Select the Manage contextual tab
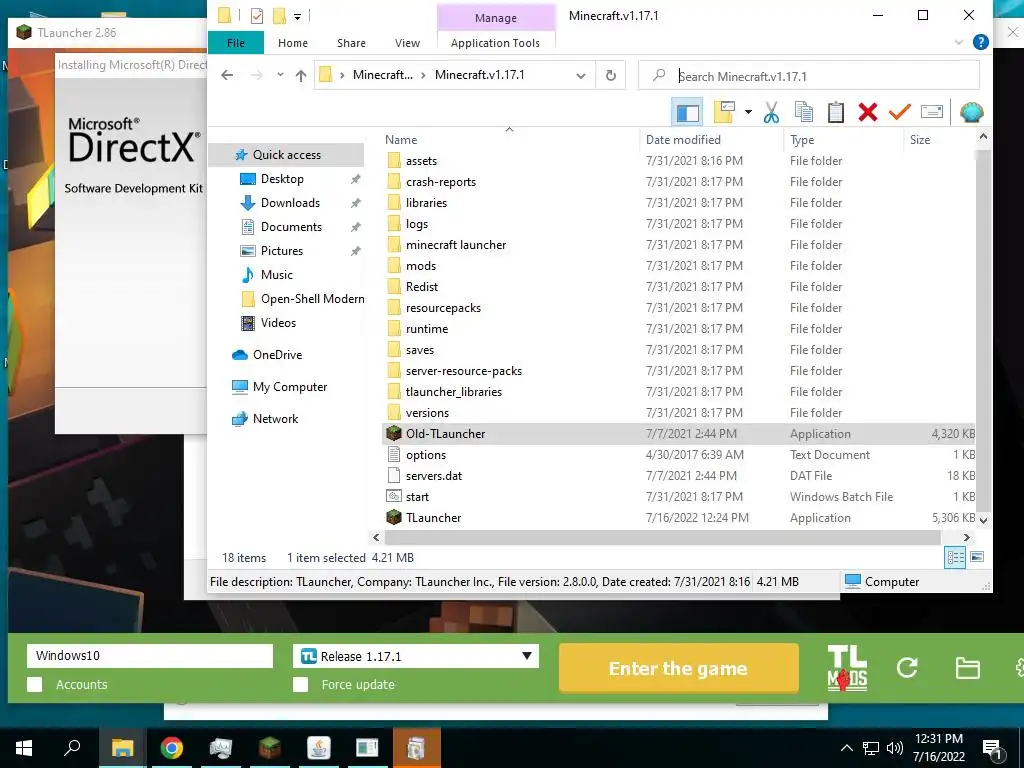Viewport: 1024px width, 768px height. point(496,18)
